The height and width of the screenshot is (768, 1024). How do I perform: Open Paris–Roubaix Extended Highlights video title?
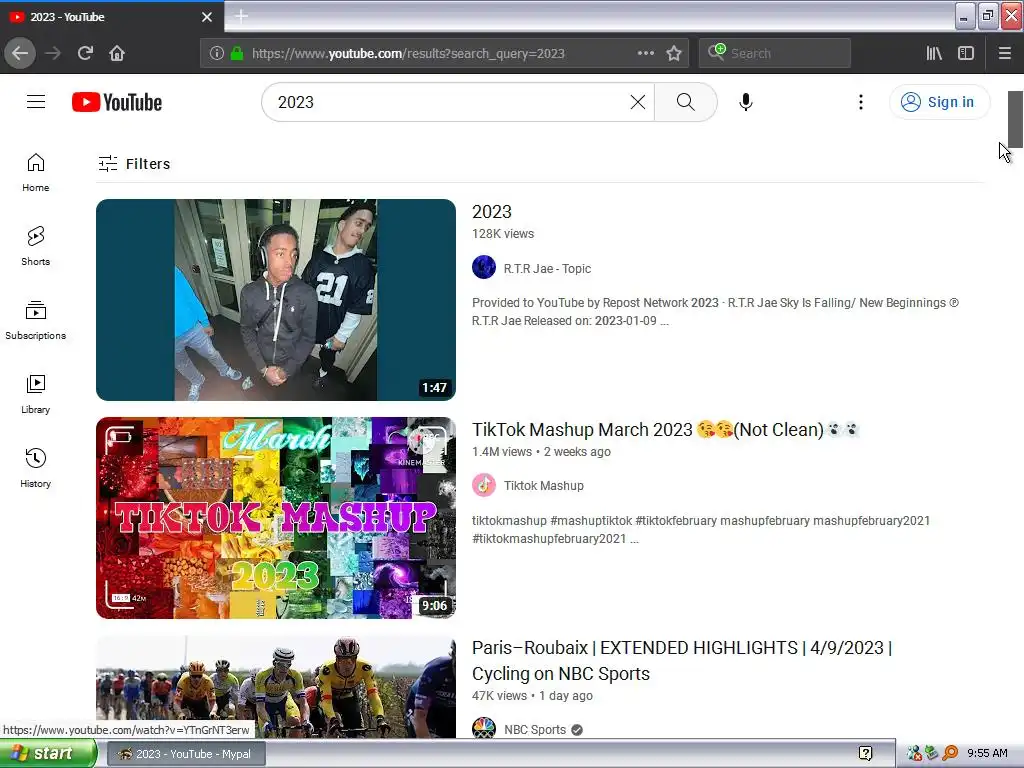(x=682, y=661)
